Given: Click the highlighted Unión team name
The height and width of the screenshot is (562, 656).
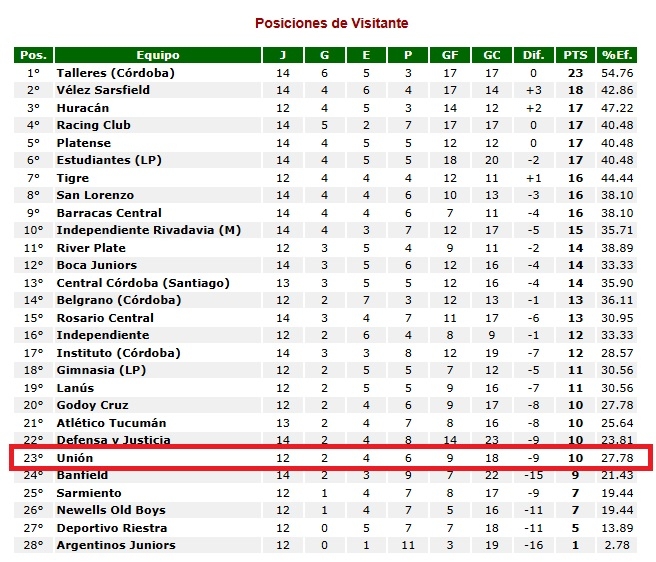Looking at the screenshot, I should [75, 458].
